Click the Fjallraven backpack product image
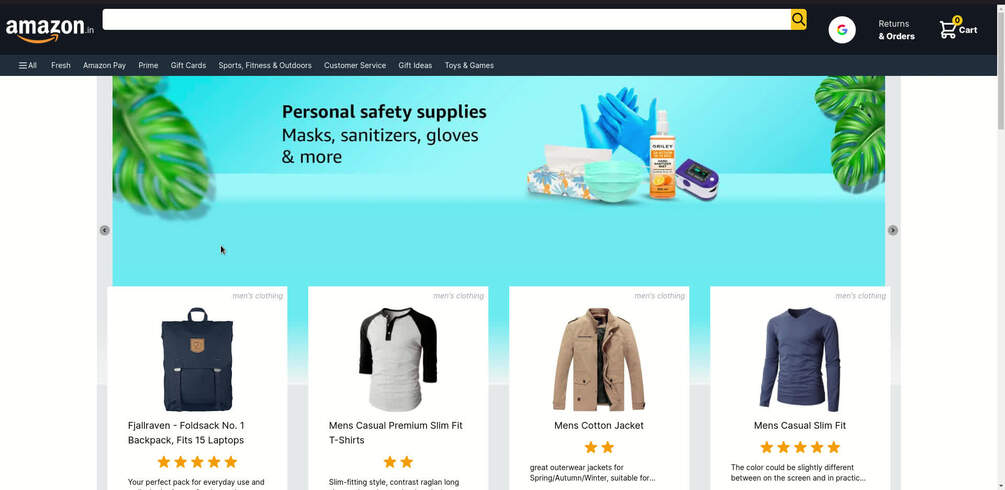The image size is (1005, 490). [197, 359]
